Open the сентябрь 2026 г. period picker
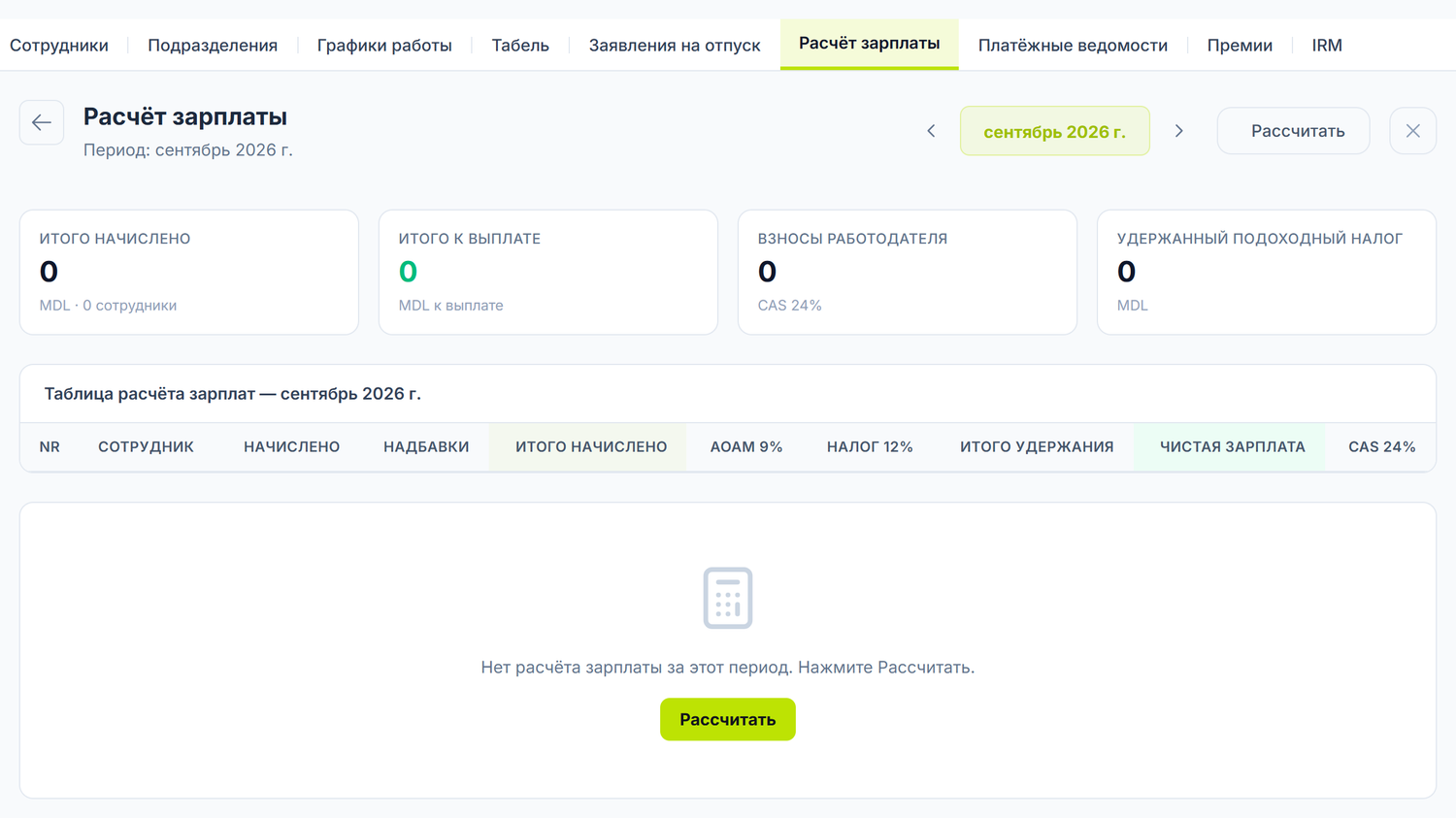The image size is (1456, 818). tap(1054, 131)
